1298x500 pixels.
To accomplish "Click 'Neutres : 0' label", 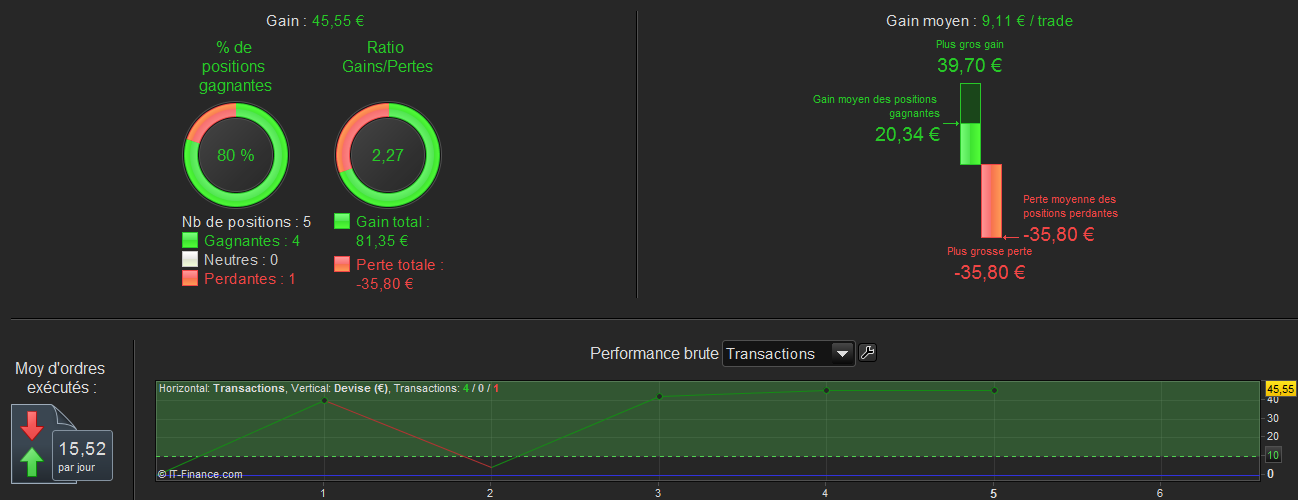I will [x=241, y=260].
